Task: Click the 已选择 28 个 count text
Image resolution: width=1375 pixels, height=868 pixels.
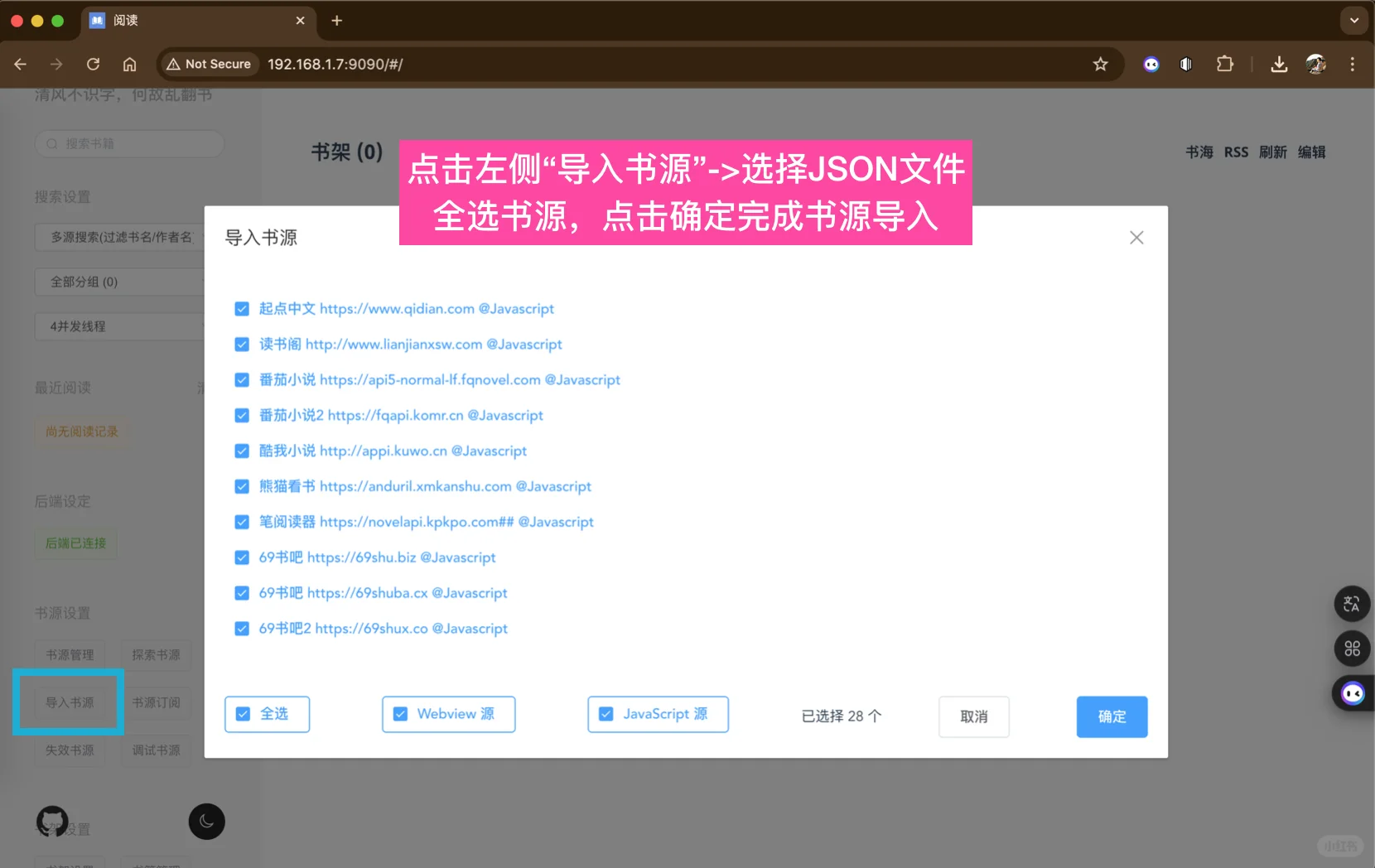Action: [841, 716]
